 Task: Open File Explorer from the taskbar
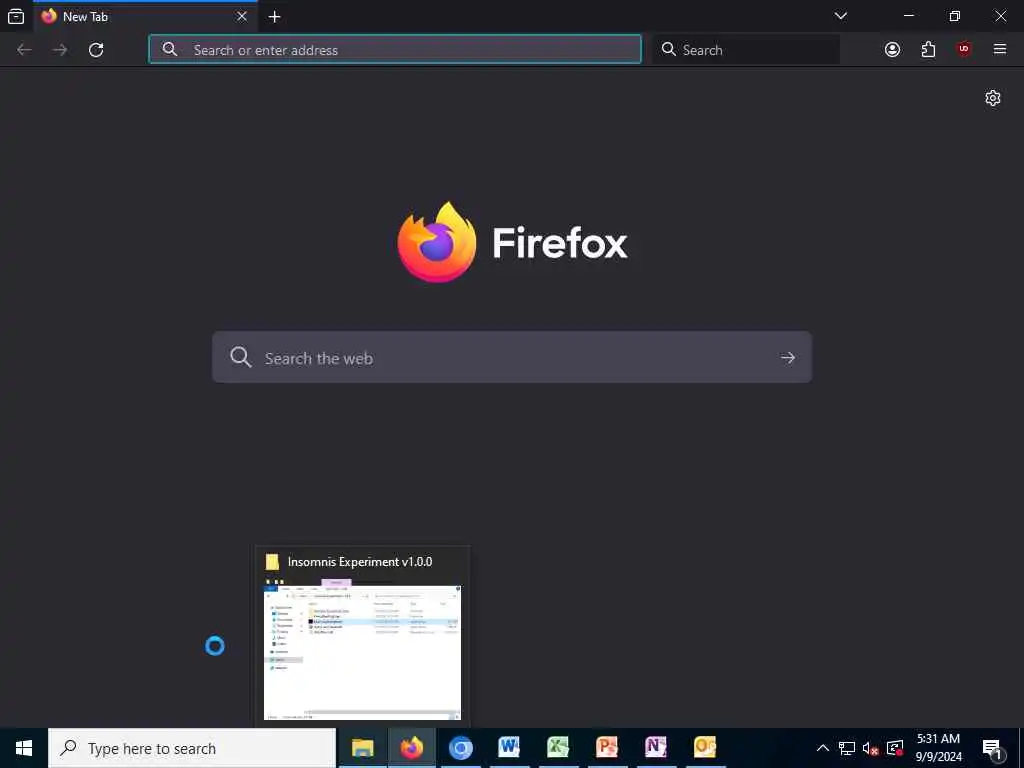(x=362, y=748)
